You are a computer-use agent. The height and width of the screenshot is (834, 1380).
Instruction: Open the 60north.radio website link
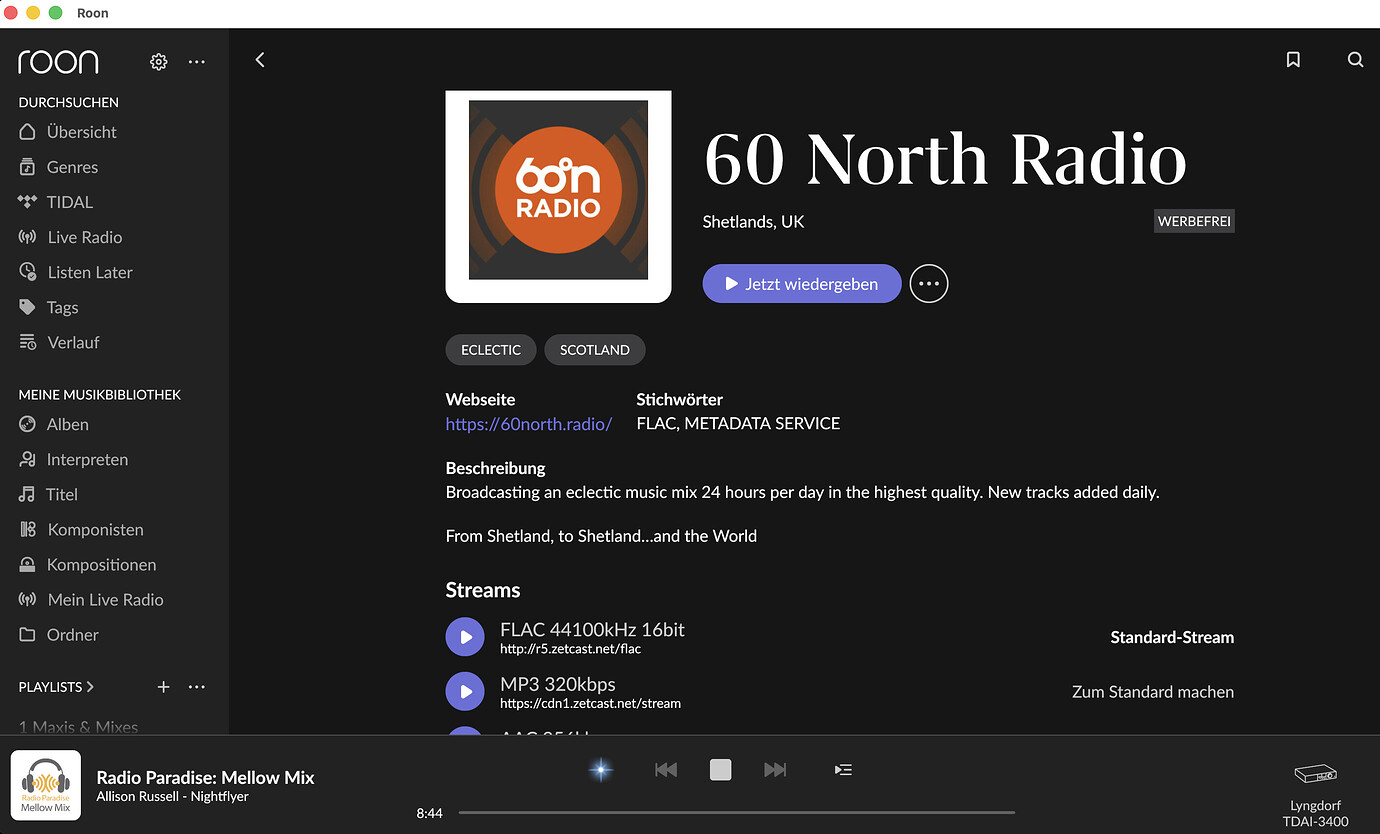click(x=528, y=424)
